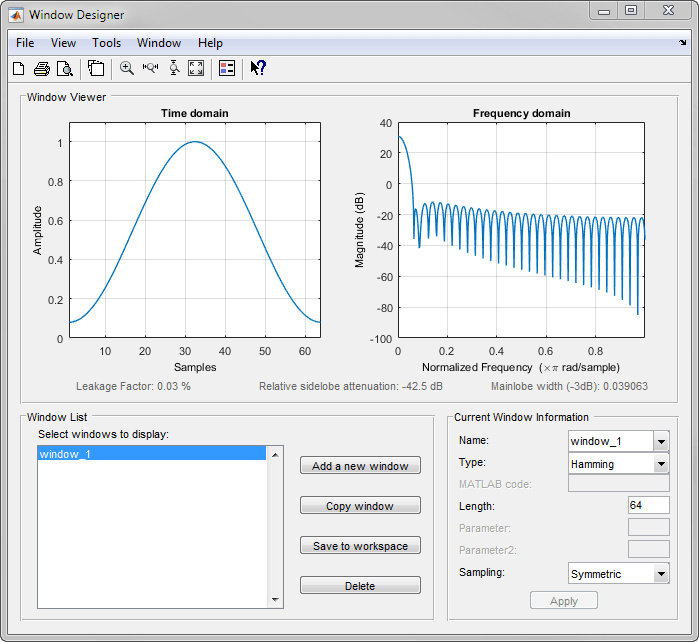This screenshot has height=642, width=699.
Task: Click the Delete button
Action: click(360, 586)
